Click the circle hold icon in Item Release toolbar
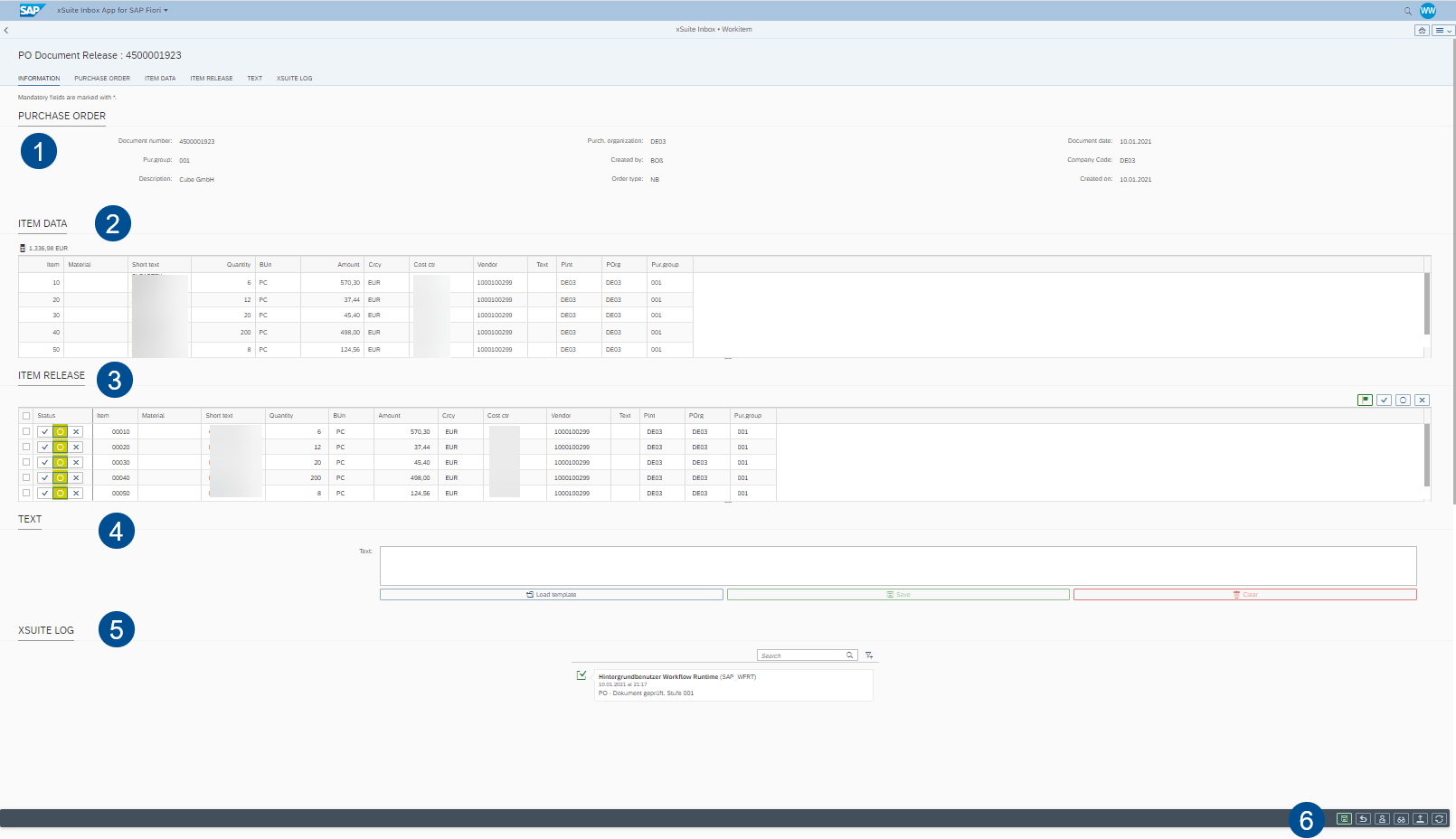The width and height of the screenshot is (1456, 839). [1403, 400]
